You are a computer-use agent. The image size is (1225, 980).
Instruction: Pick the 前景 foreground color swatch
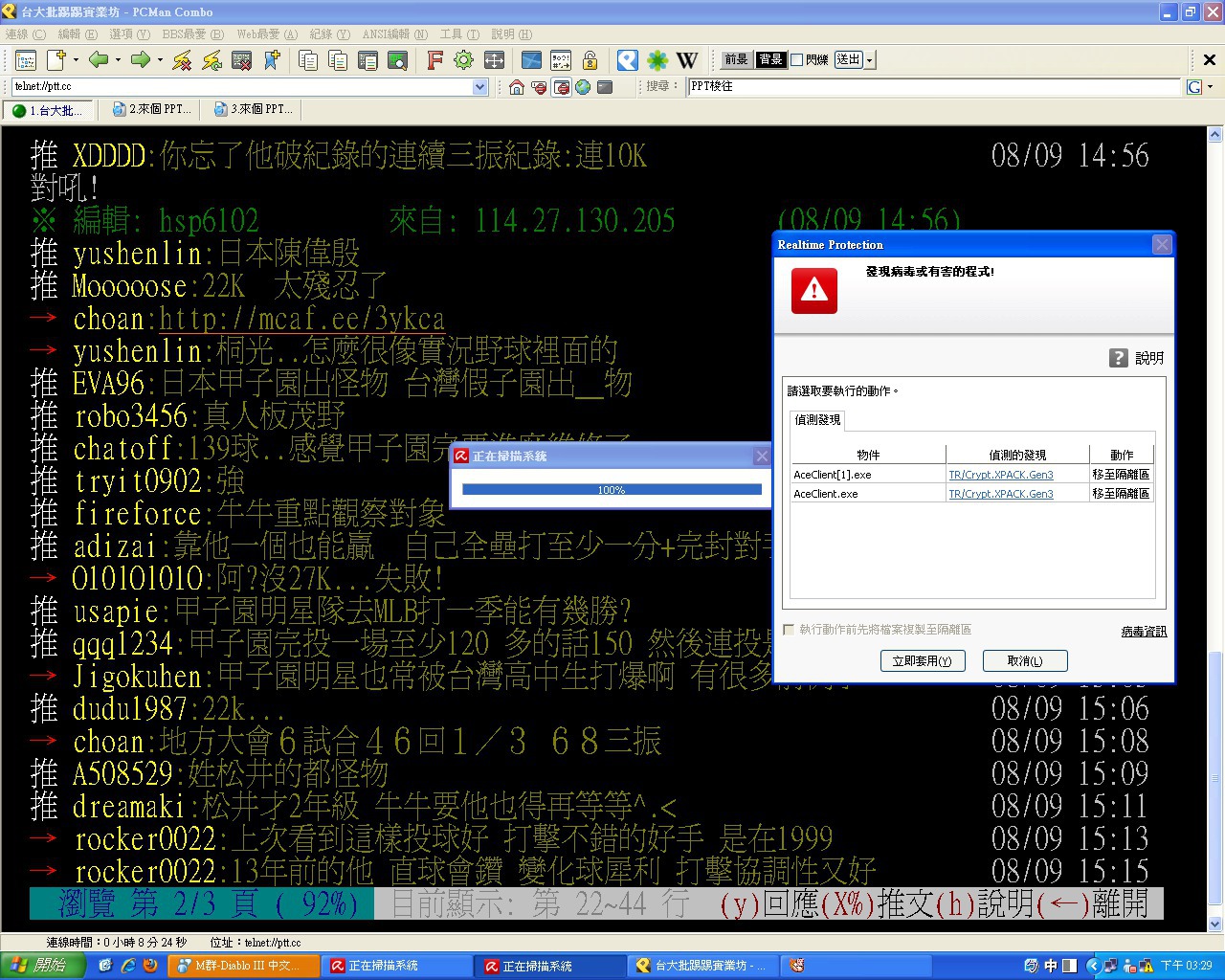click(736, 60)
